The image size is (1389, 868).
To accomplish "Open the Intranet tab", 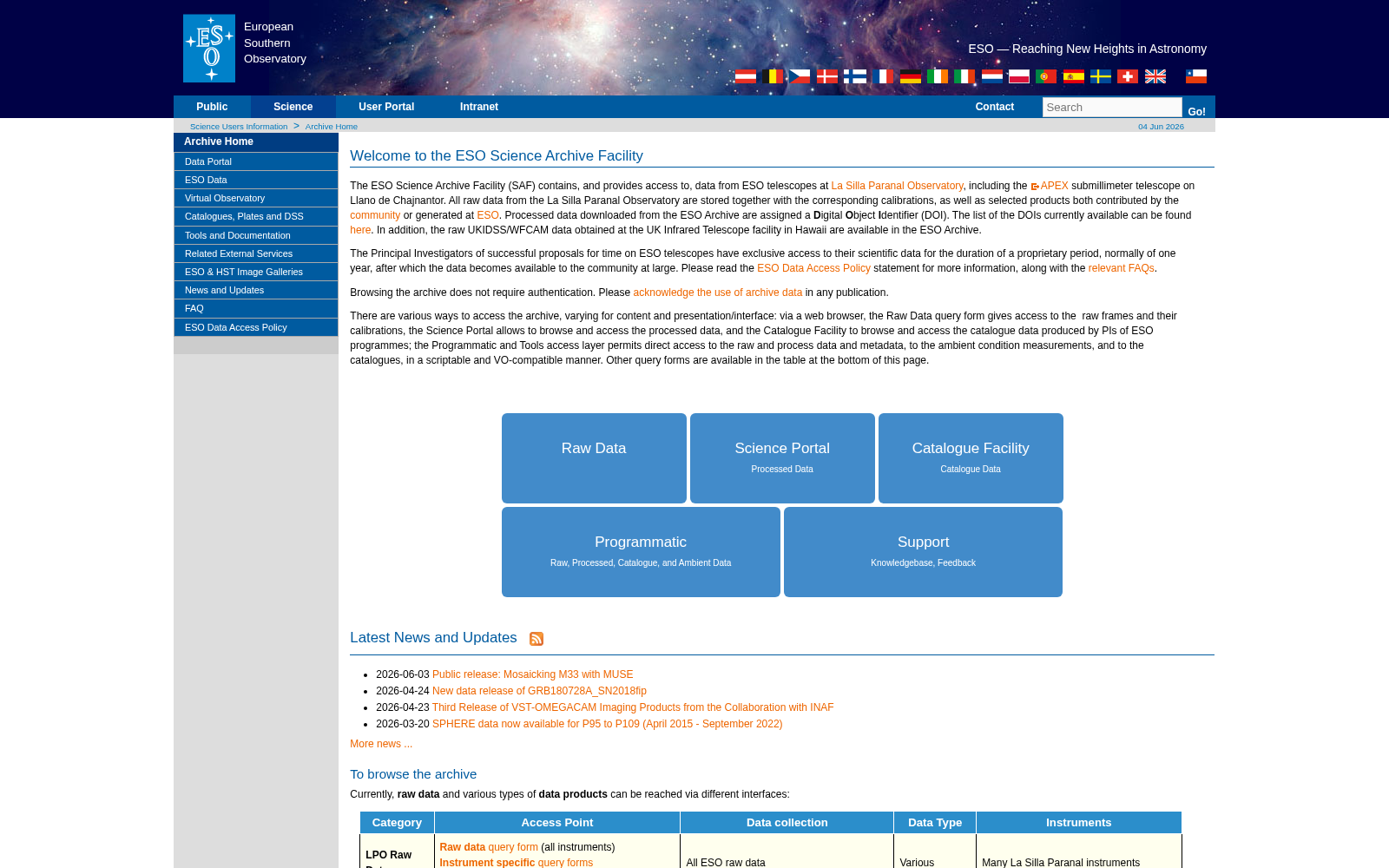I will pyautogui.click(x=479, y=107).
